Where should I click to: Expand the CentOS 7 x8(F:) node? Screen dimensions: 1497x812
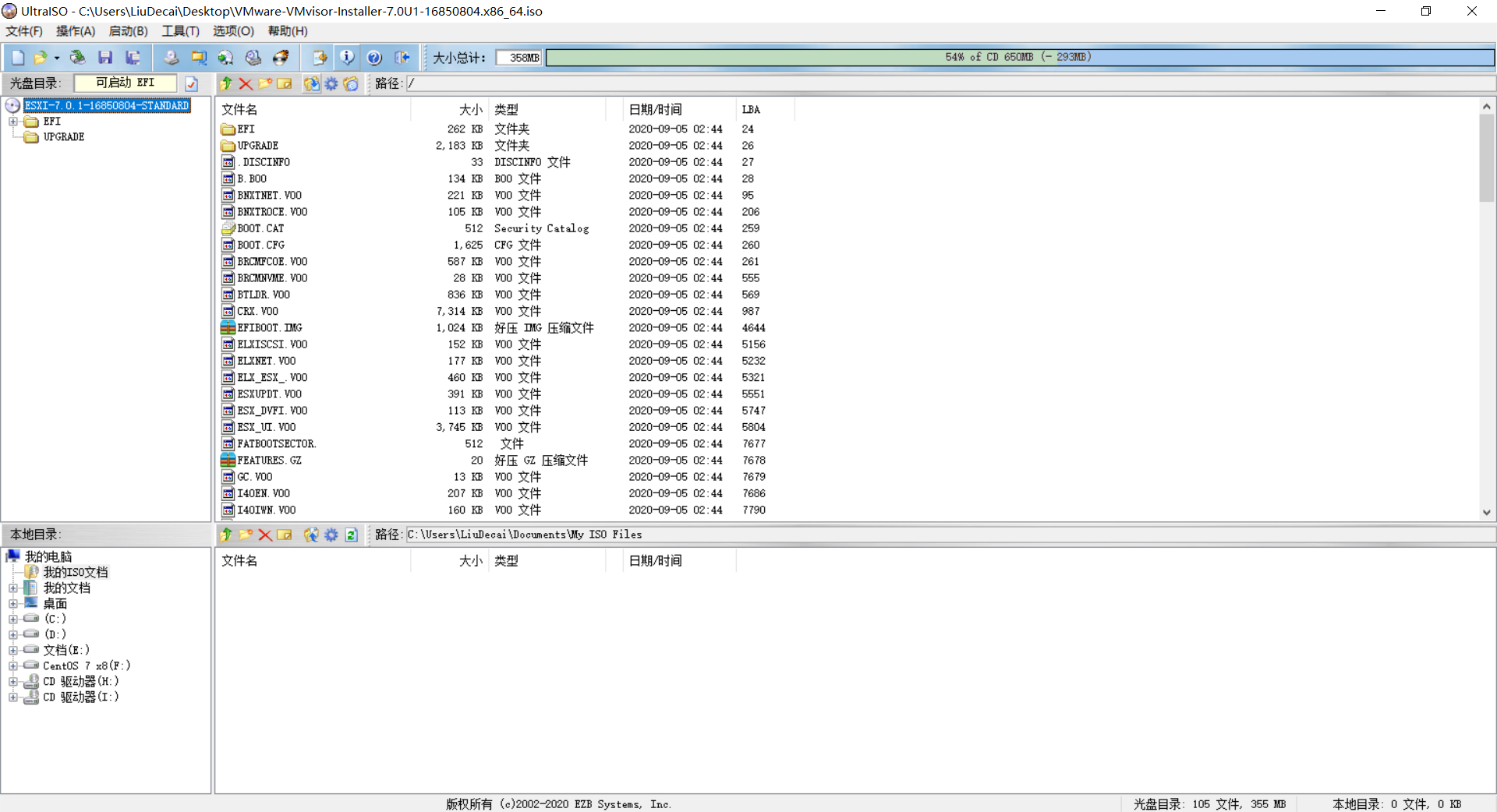pos(12,666)
